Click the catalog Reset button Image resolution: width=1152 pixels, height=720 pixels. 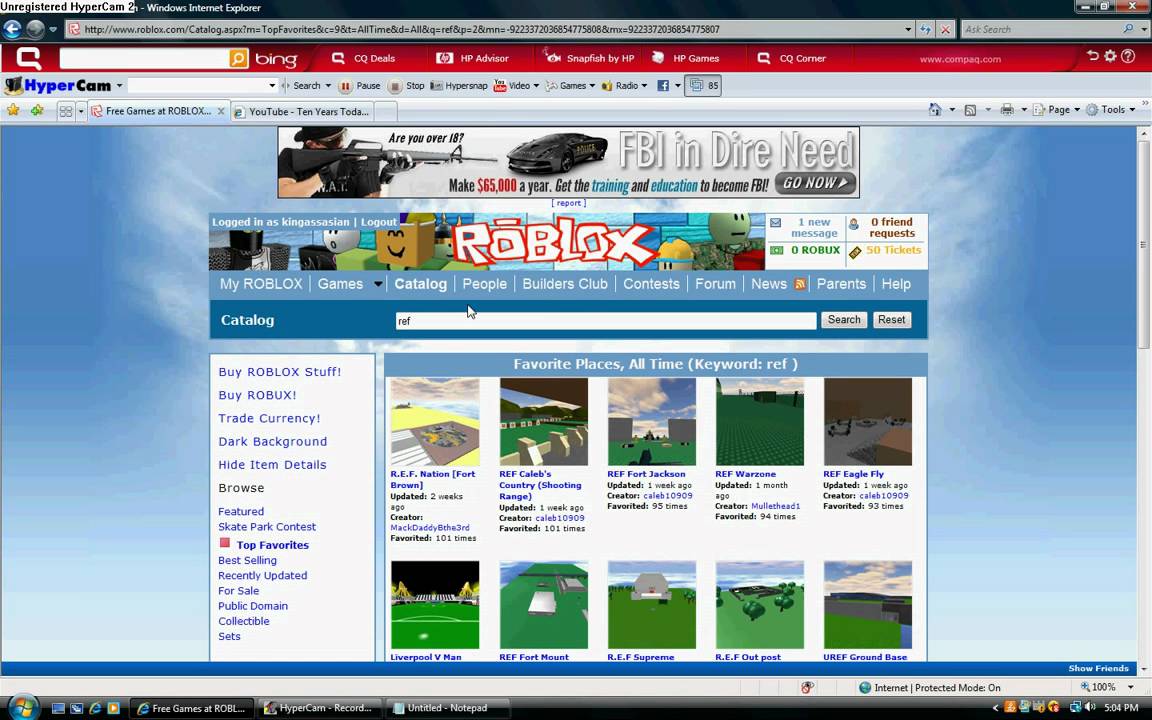tap(891, 320)
